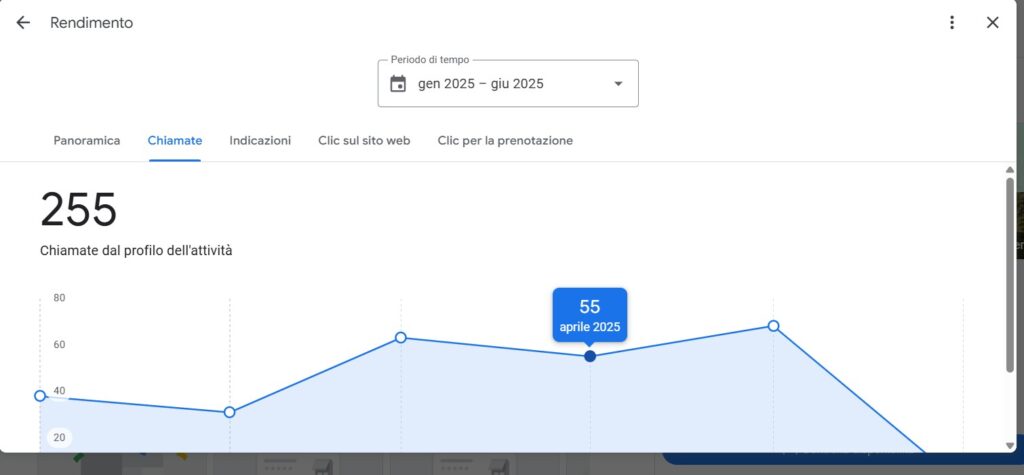The image size is (1024, 475).
Task: Select the Chiamate tab
Action: (x=175, y=141)
